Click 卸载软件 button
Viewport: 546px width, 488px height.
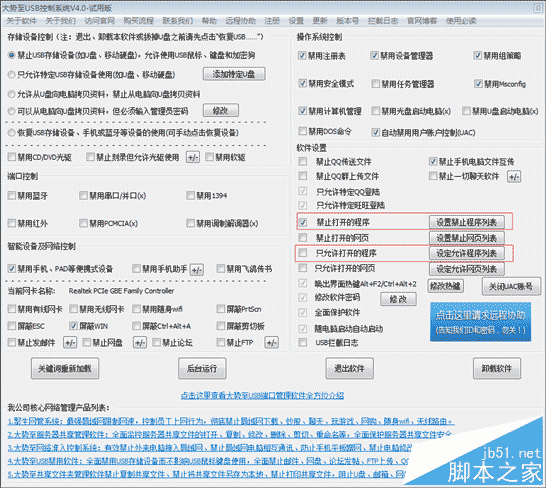point(497,368)
